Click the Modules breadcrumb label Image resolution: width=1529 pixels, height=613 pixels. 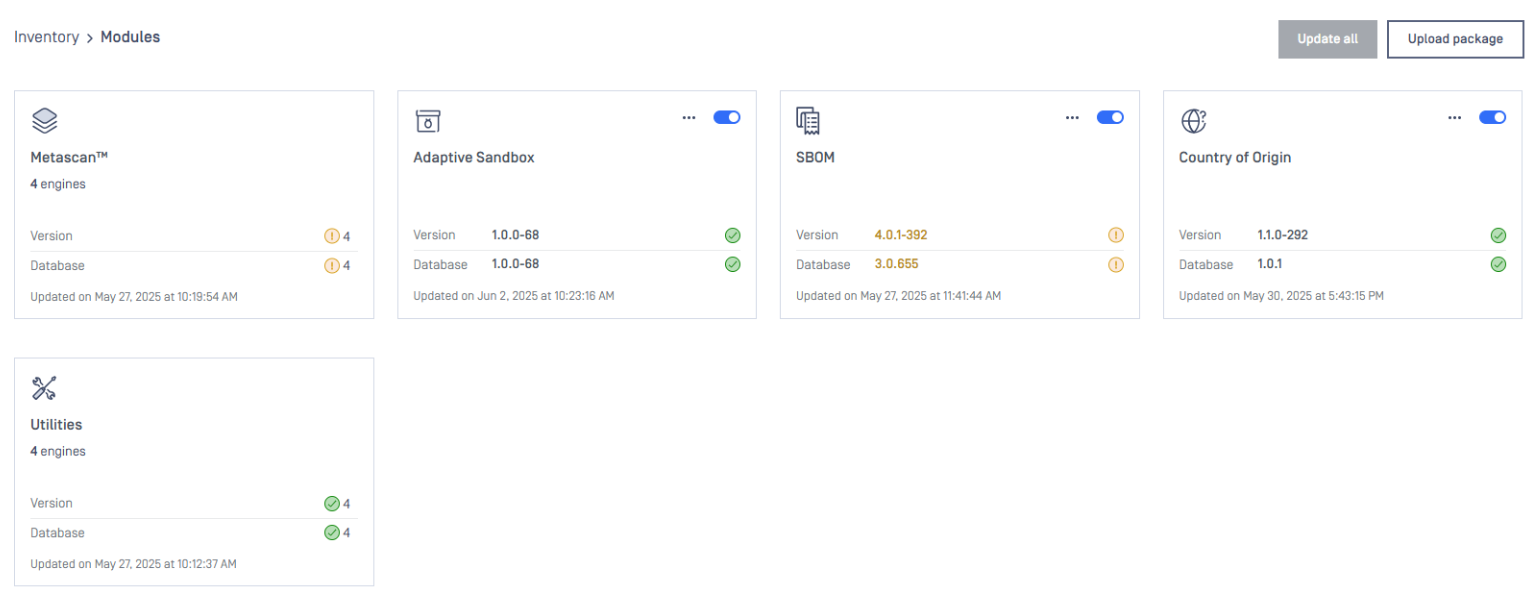[x=130, y=37]
